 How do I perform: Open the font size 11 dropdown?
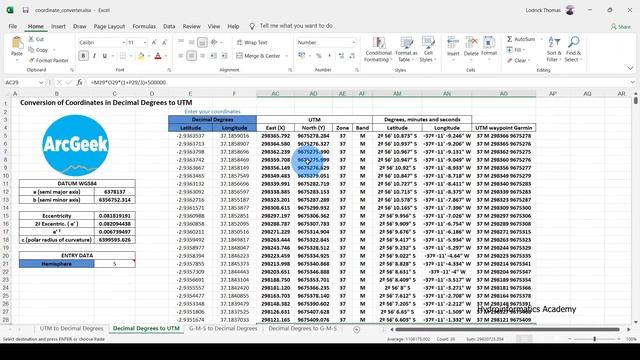pyautogui.click(x=144, y=42)
